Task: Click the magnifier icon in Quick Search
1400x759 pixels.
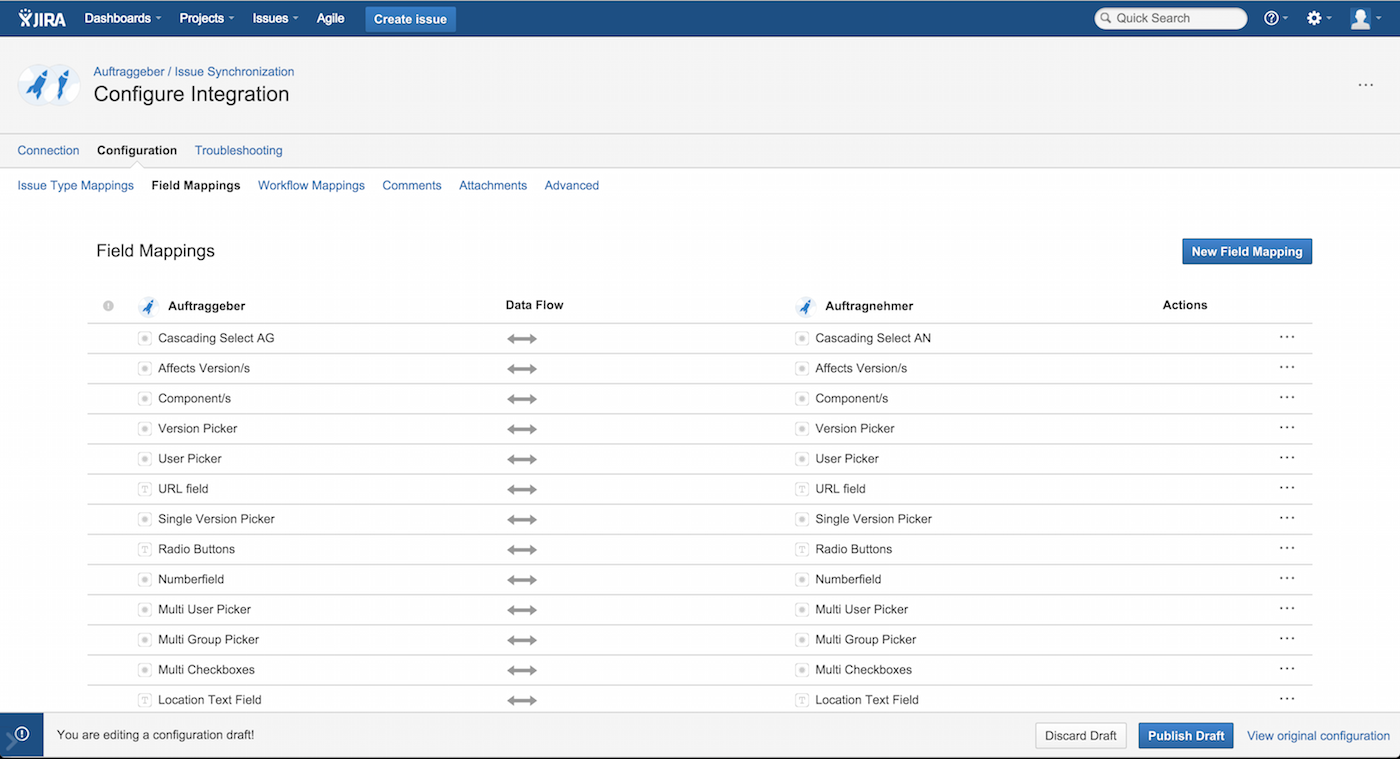Action: pyautogui.click(x=1106, y=18)
